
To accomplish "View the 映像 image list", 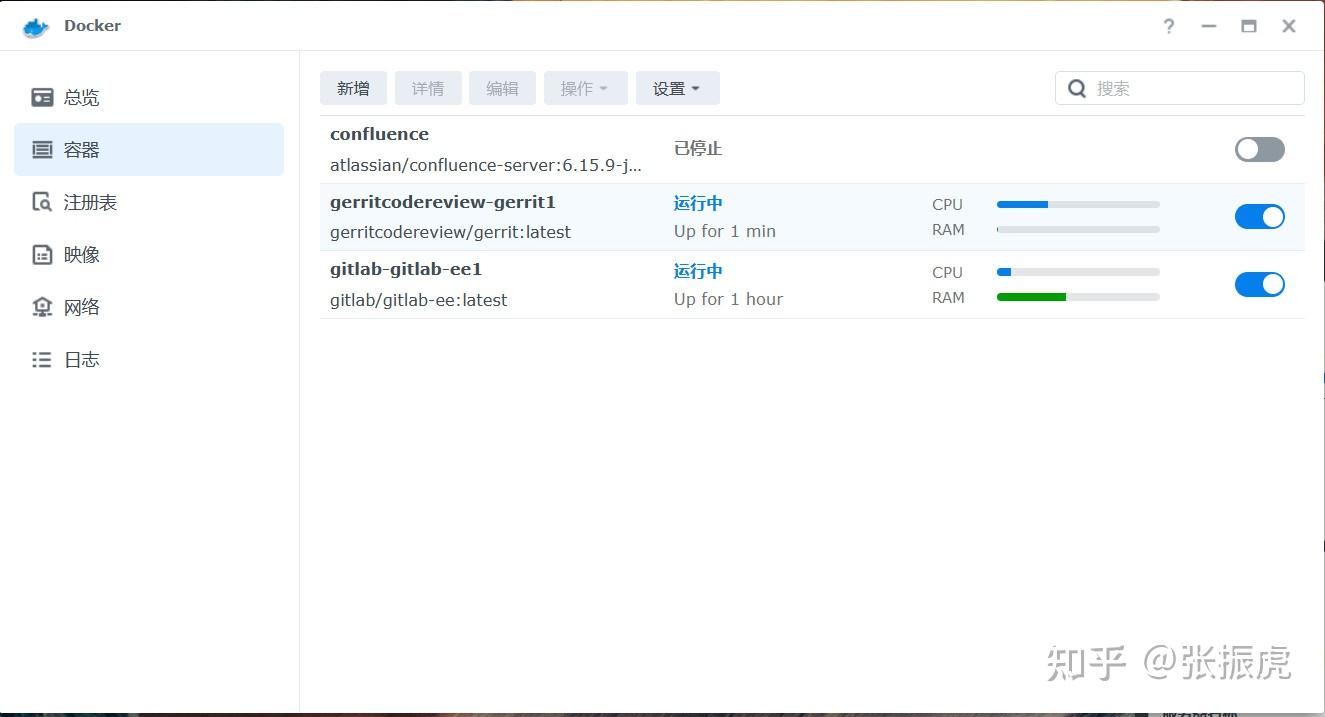I will (82, 254).
